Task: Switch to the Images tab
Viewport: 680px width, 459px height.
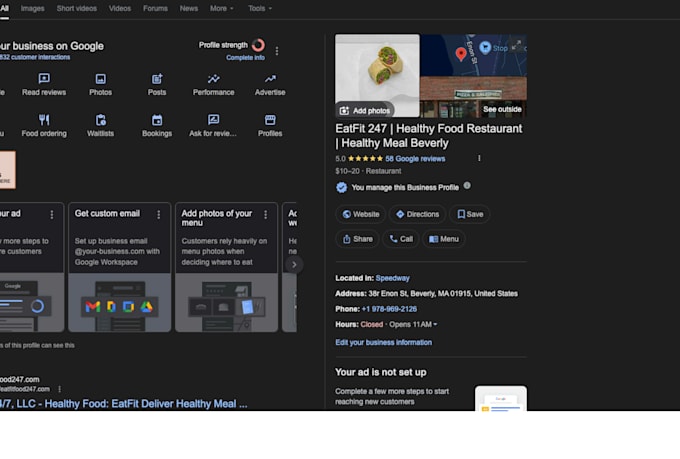Action: click(33, 8)
